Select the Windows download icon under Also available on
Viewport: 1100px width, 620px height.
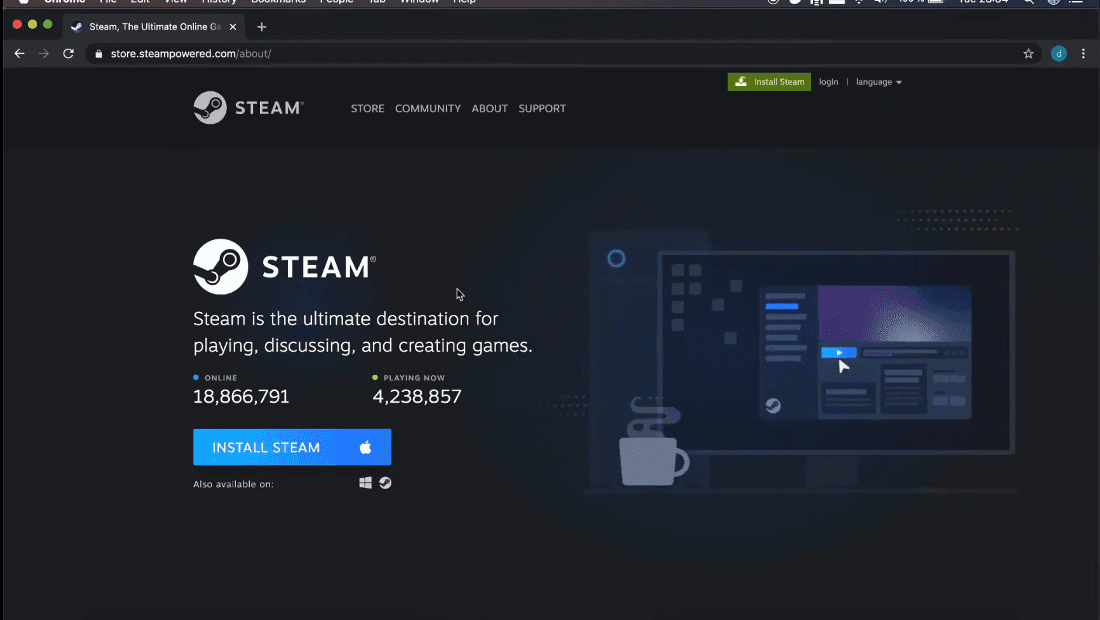pyautogui.click(x=365, y=482)
